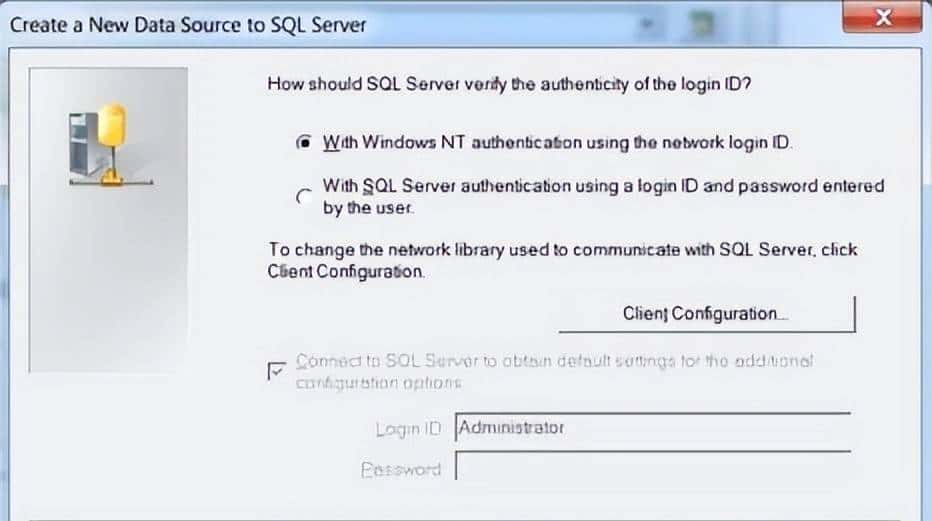Click the dialog title bar text
This screenshot has height=521, width=932.
[188, 23]
